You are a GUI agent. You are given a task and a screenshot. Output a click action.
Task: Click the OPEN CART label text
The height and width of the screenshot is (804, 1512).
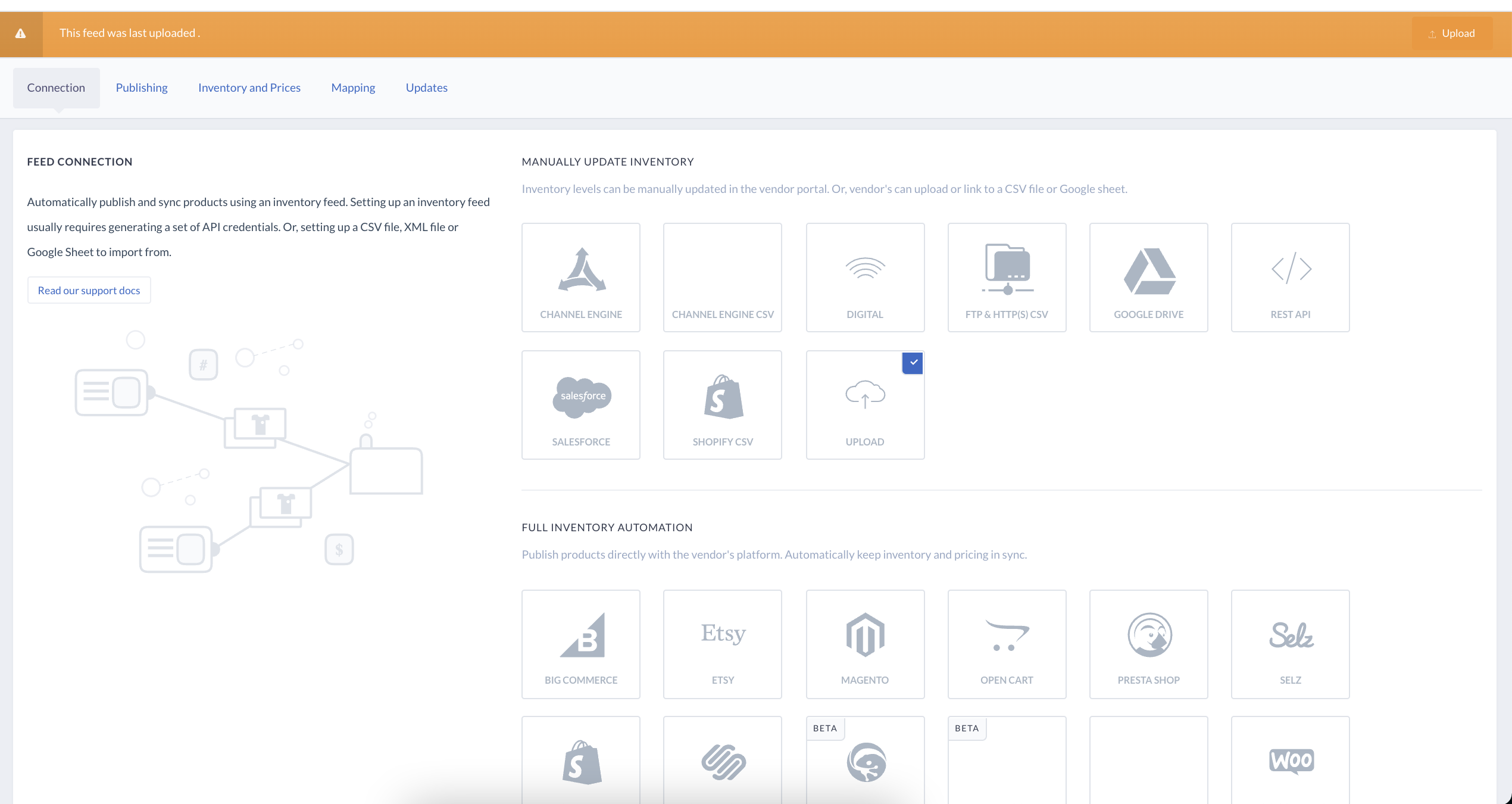point(1007,680)
